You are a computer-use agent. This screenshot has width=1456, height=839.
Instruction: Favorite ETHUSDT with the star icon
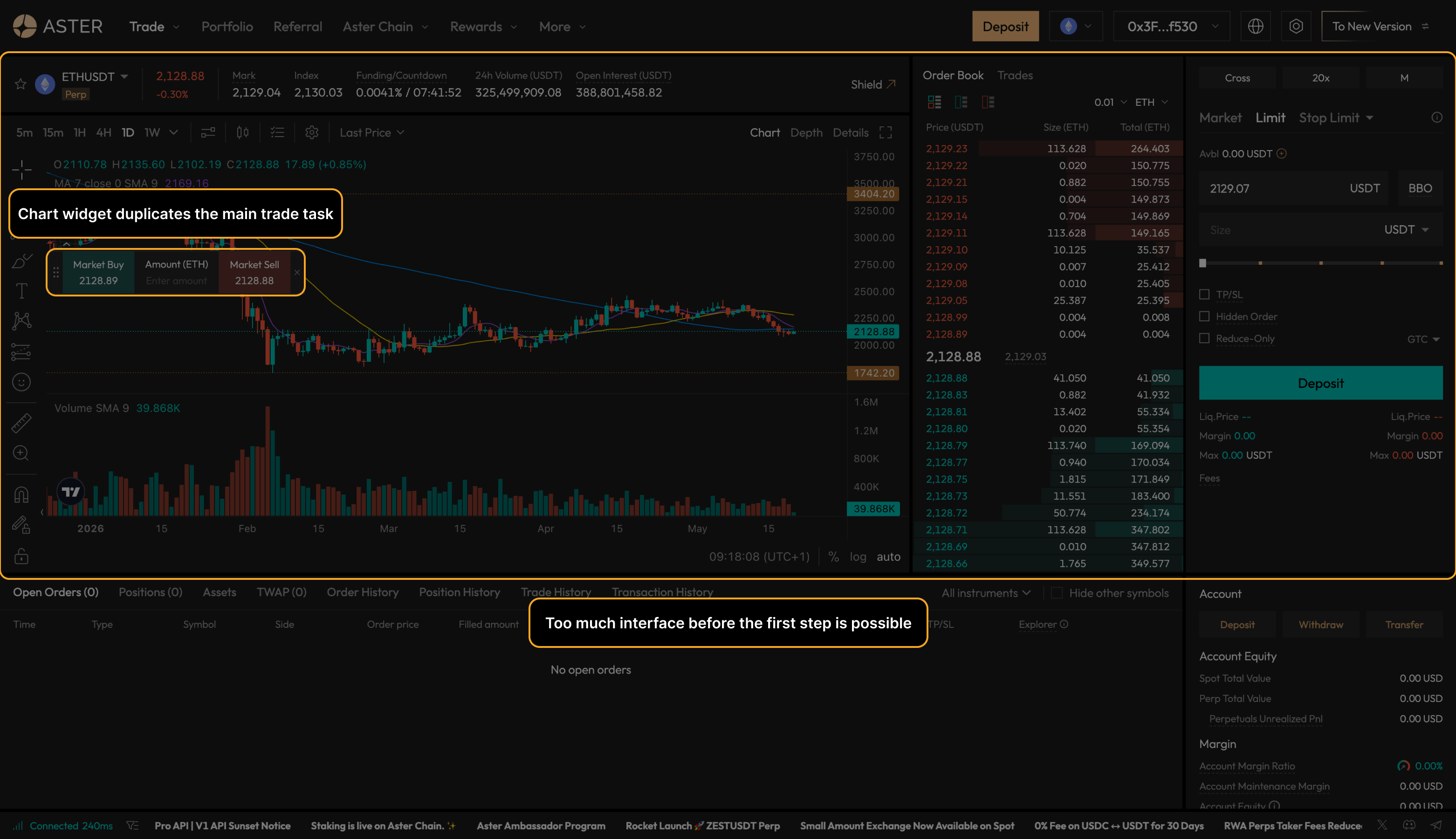point(21,84)
